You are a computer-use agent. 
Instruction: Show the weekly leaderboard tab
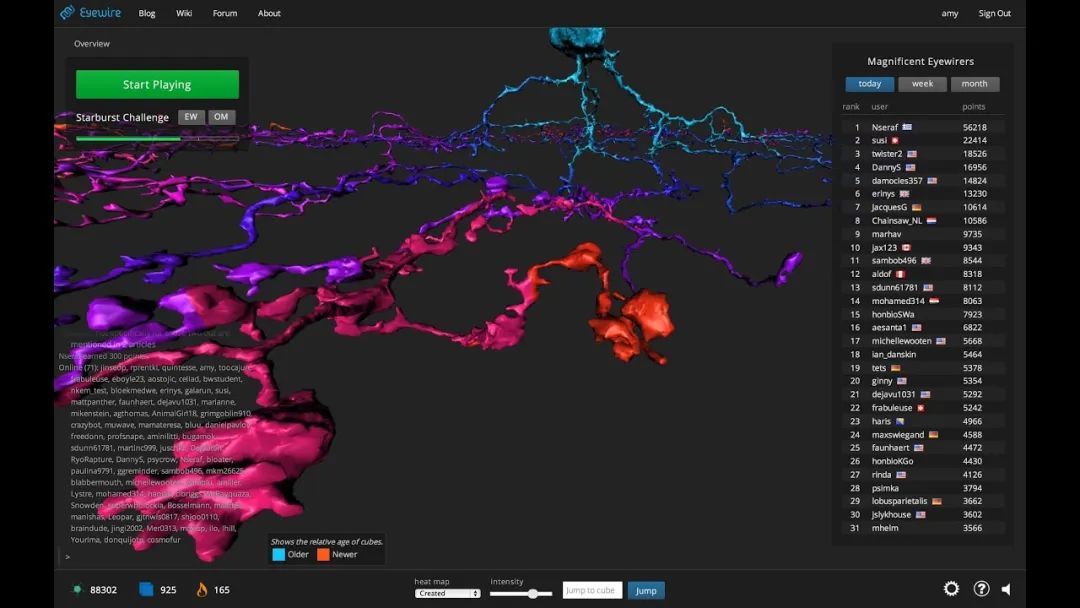click(x=922, y=84)
